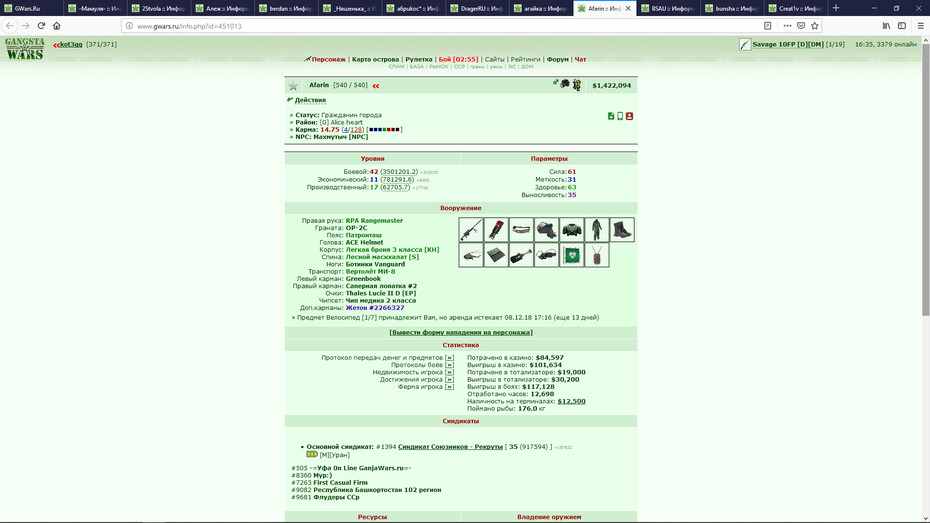Click the red contact card icon
Image resolution: width=930 pixels, height=523 pixels.
coord(629,116)
